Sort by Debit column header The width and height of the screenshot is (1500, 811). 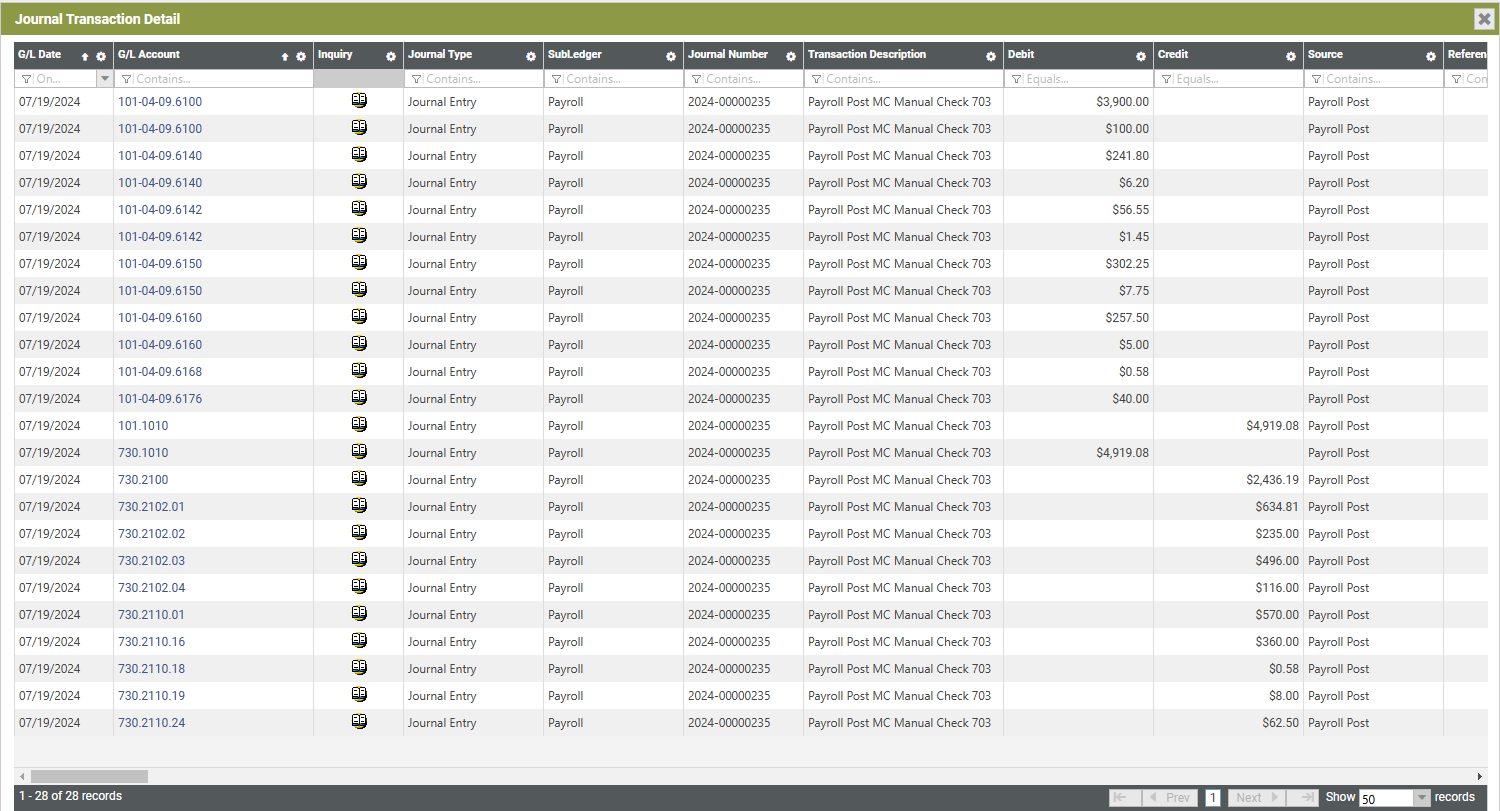1021,55
